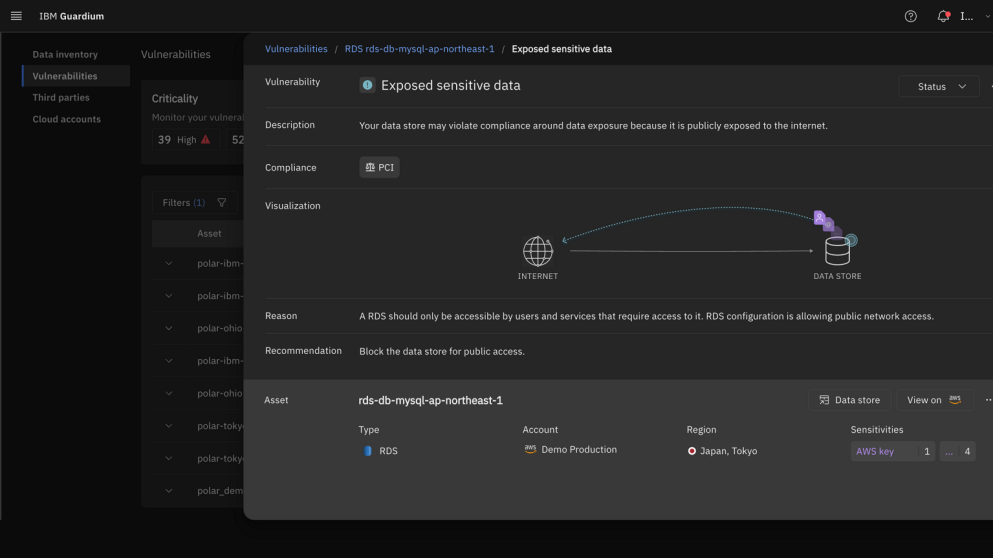Select Cloud accounts in sidebar
Image resolution: width=993 pixels, height=558 pixels.
(x=66, y=119)
